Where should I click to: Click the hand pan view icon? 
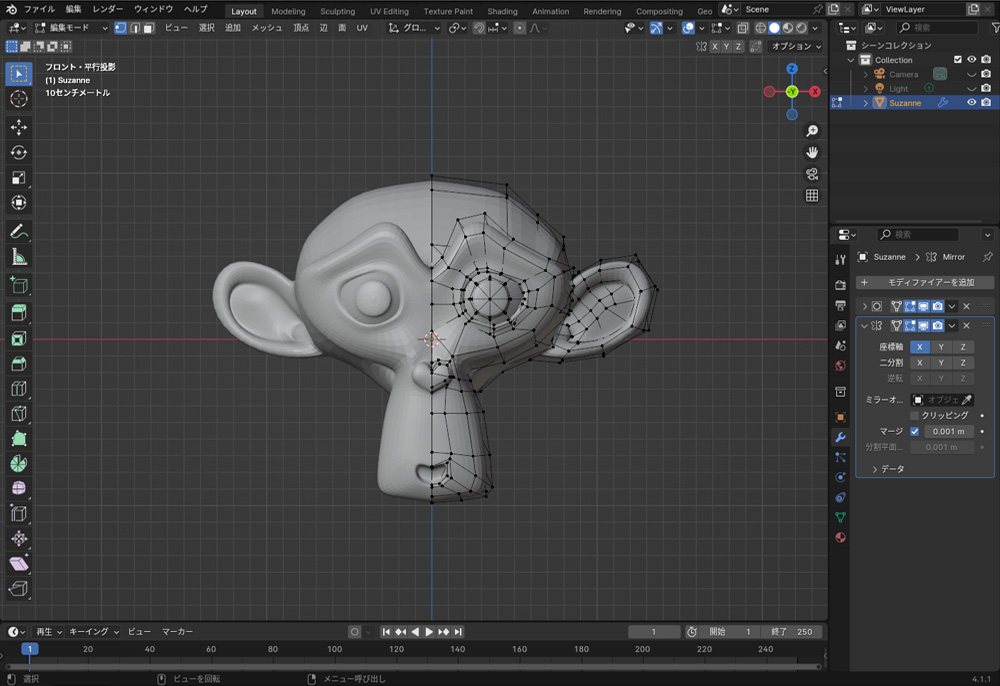812,152
